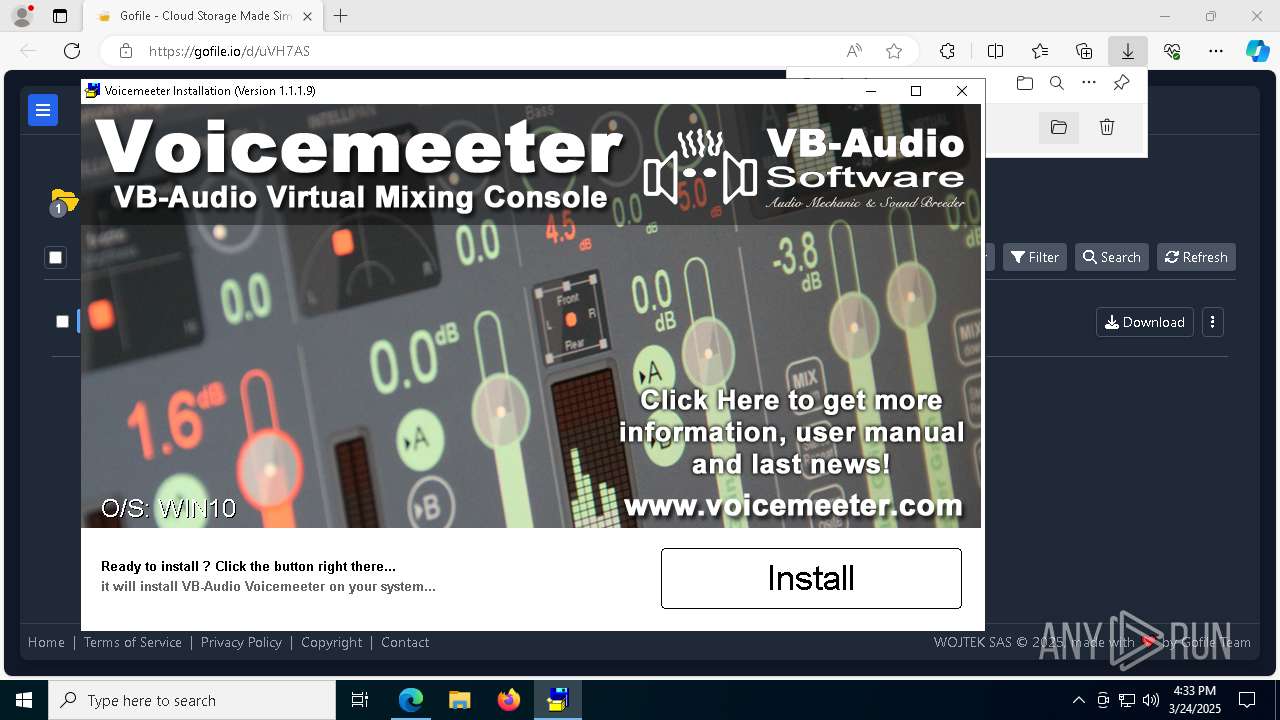
Task: Open Edge Settings and more menu
Action: 1216,51
